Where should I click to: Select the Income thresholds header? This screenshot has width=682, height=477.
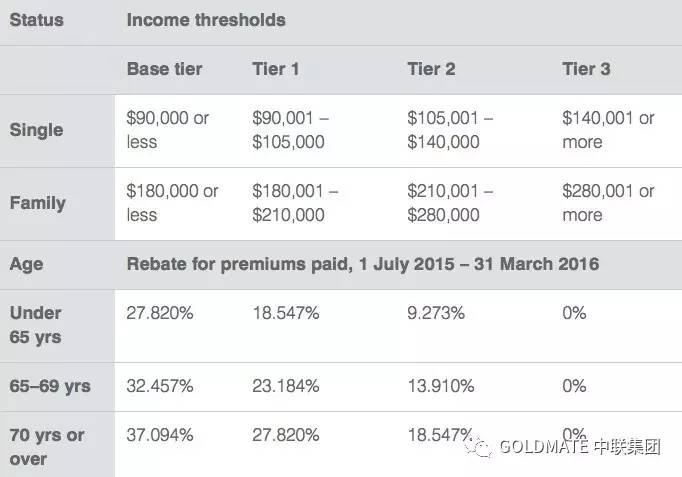206,20
